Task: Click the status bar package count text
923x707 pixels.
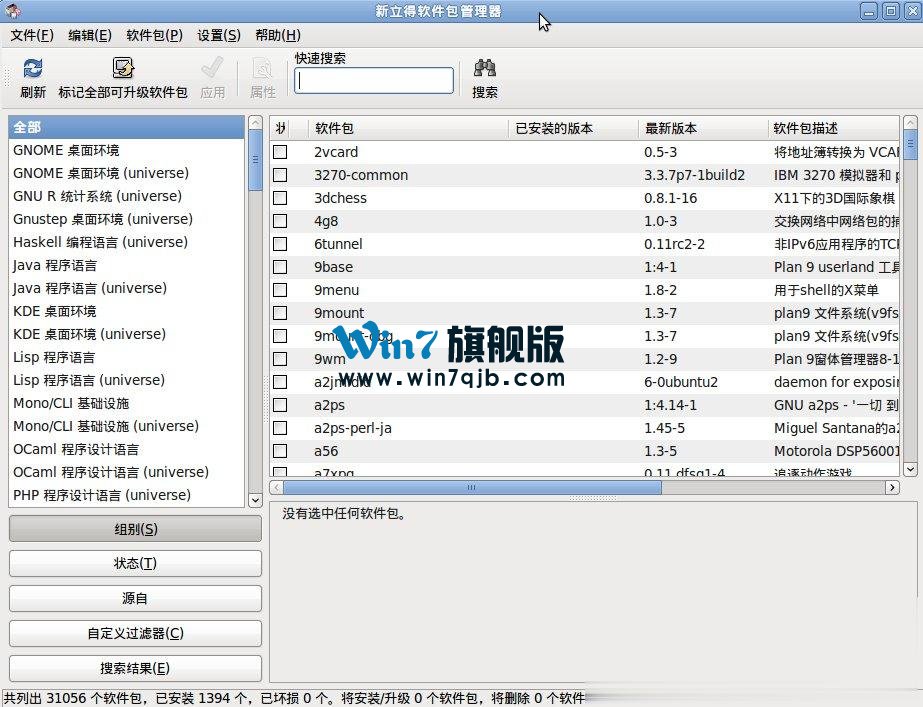Action: (294, 698)
